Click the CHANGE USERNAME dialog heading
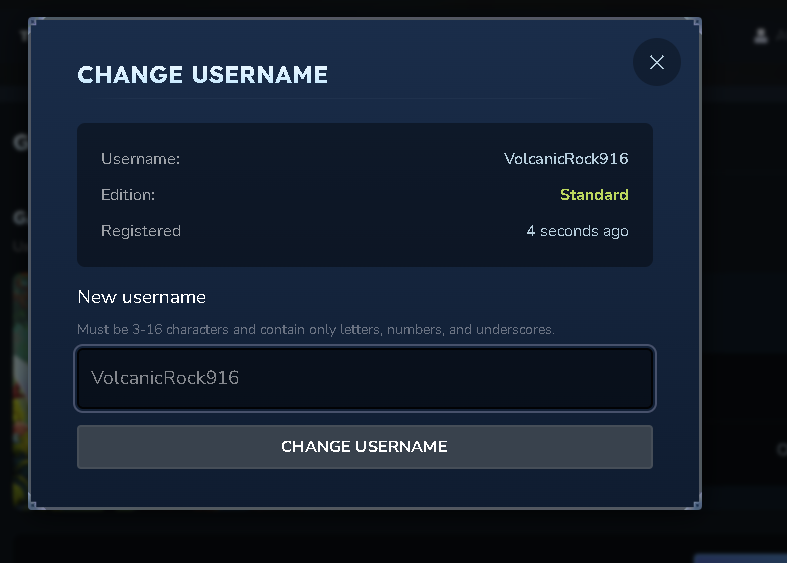The image size is (787, 563). point(202,75)
